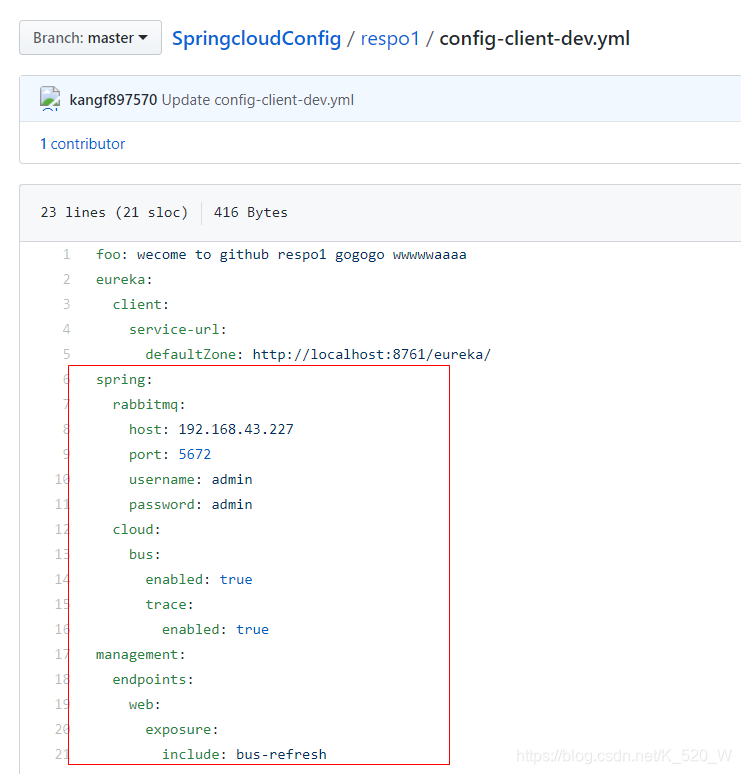Click the '416 Bytes' file size text
The image size is (741, 774).
(250, 212)
